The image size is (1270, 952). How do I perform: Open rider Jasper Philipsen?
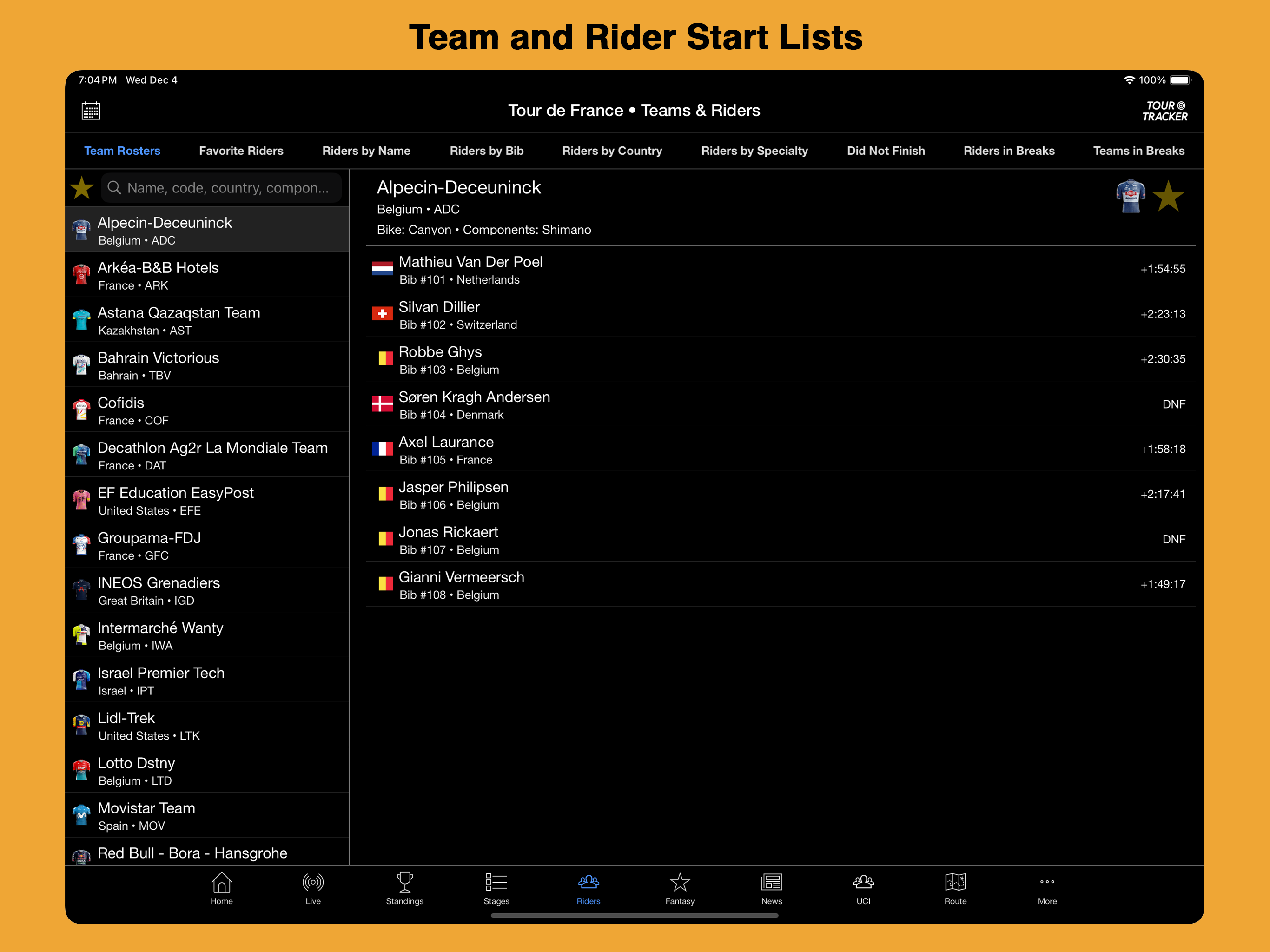click(x=781, y=495)
